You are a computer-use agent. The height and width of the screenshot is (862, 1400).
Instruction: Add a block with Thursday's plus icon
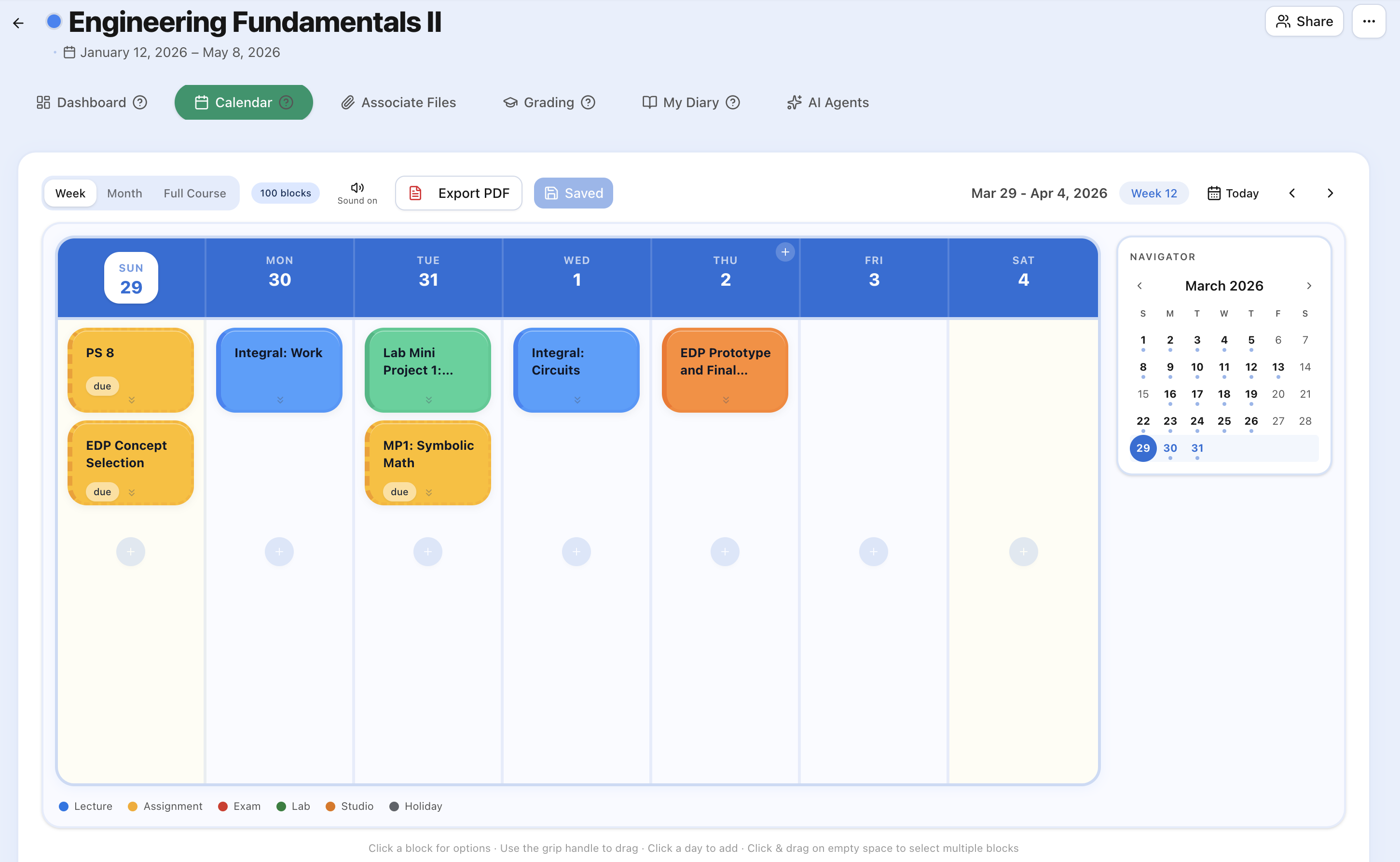pyautogui.click(x=785, y=251)
